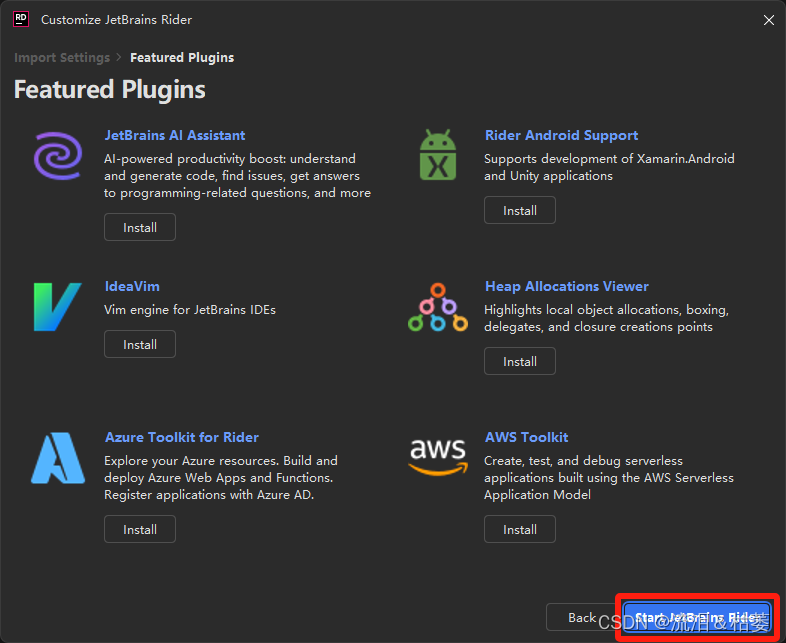The image size is (786, 643).
Task: Install the IdeaVim plugin
Action: pos(140,344)
